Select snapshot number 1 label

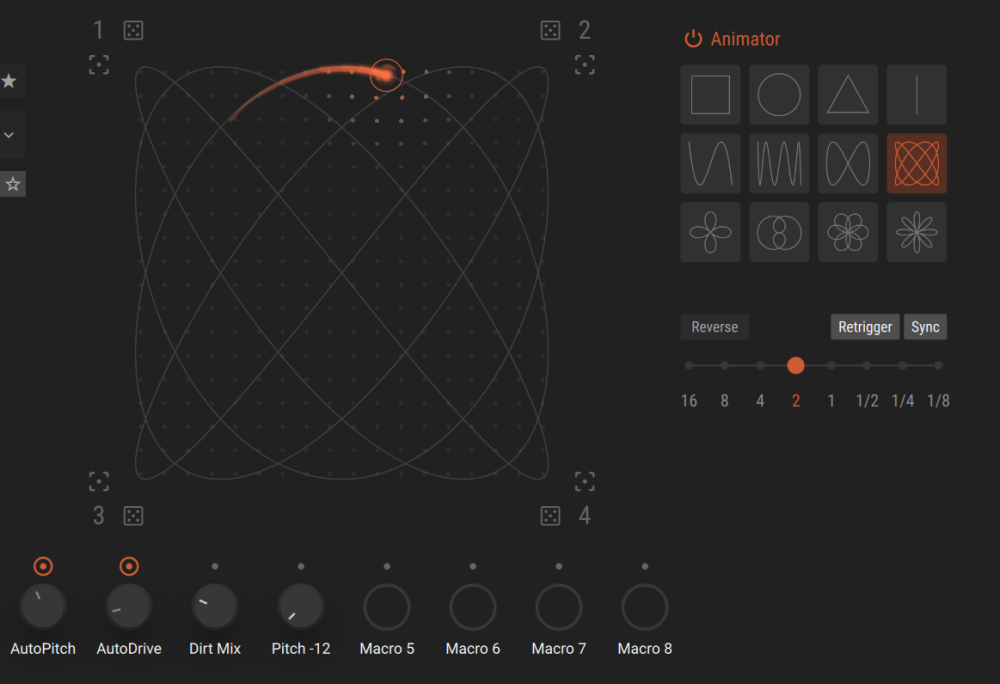tap(98, 30)
